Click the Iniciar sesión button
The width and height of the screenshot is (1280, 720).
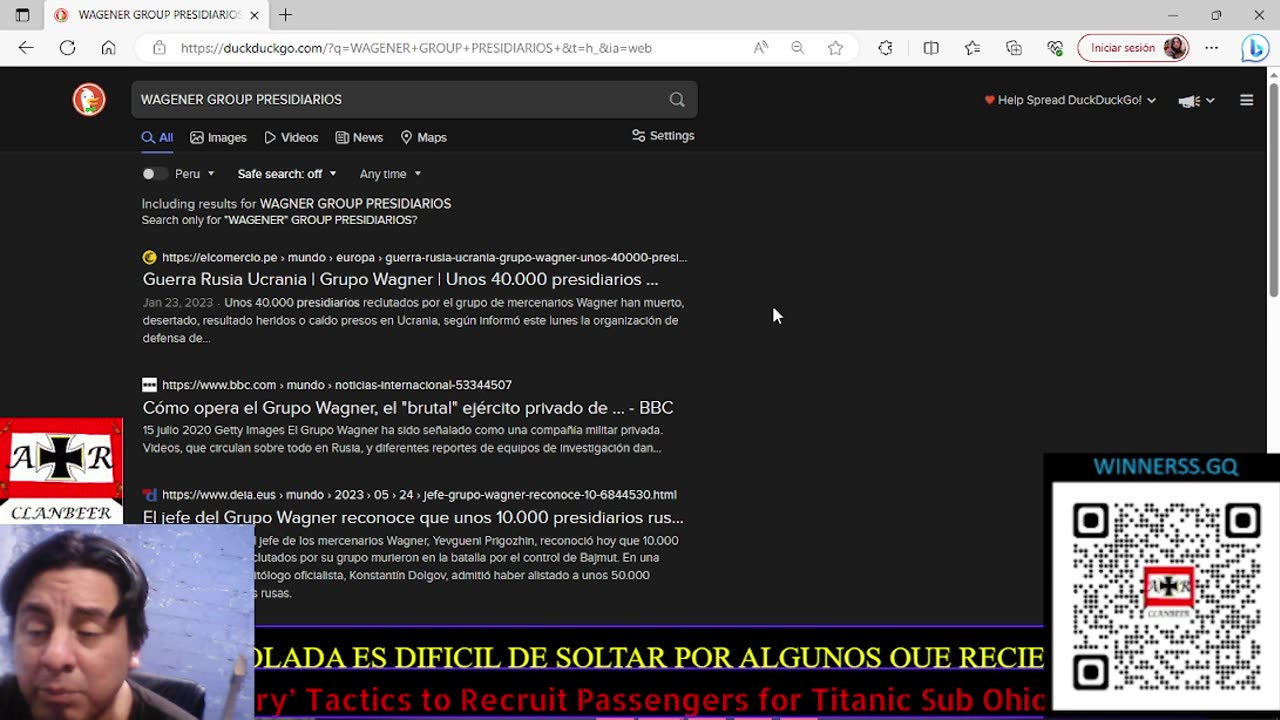click(x=1133, y=48)
